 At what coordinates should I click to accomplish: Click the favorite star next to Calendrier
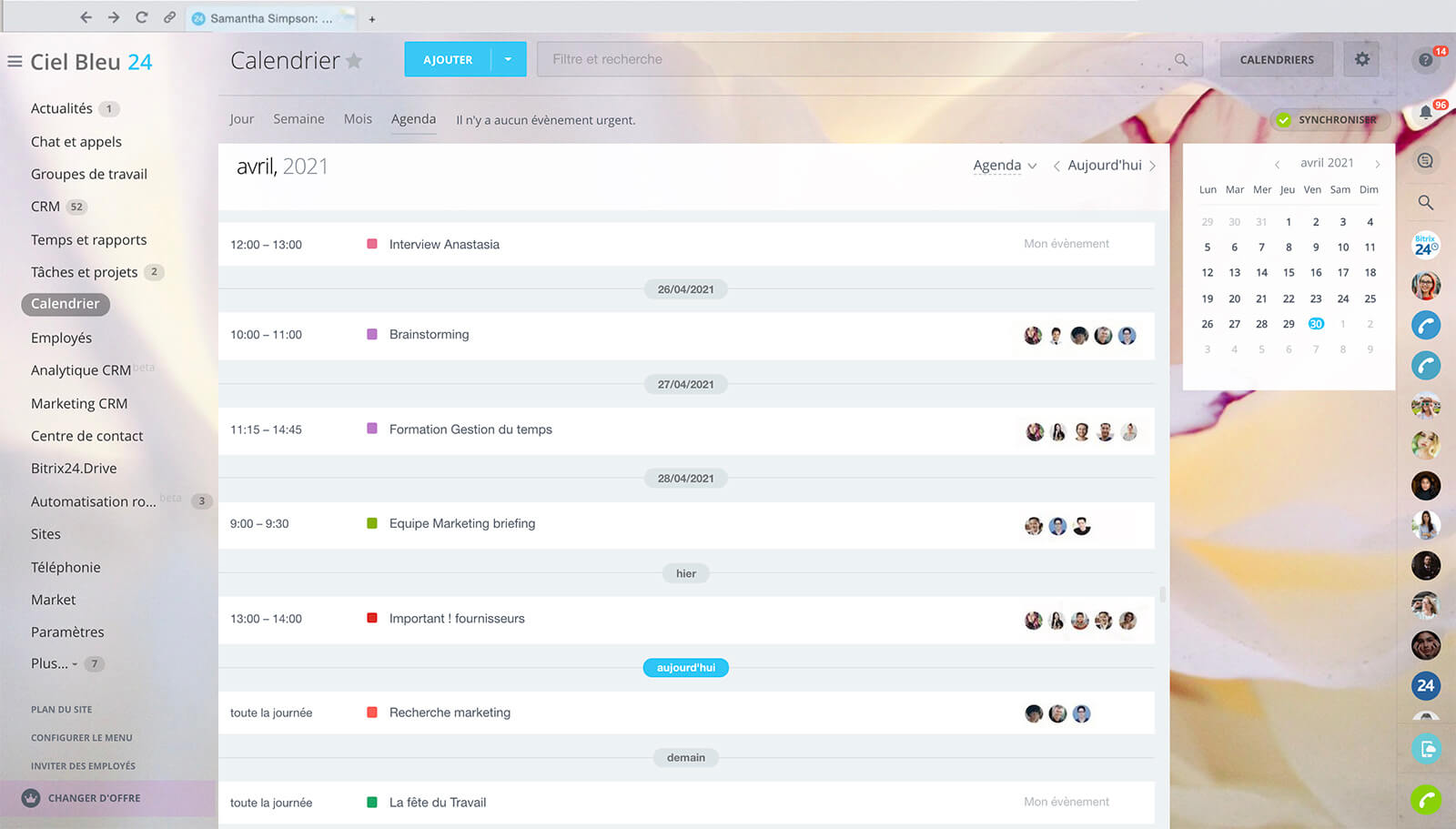(x=354, y=61)
